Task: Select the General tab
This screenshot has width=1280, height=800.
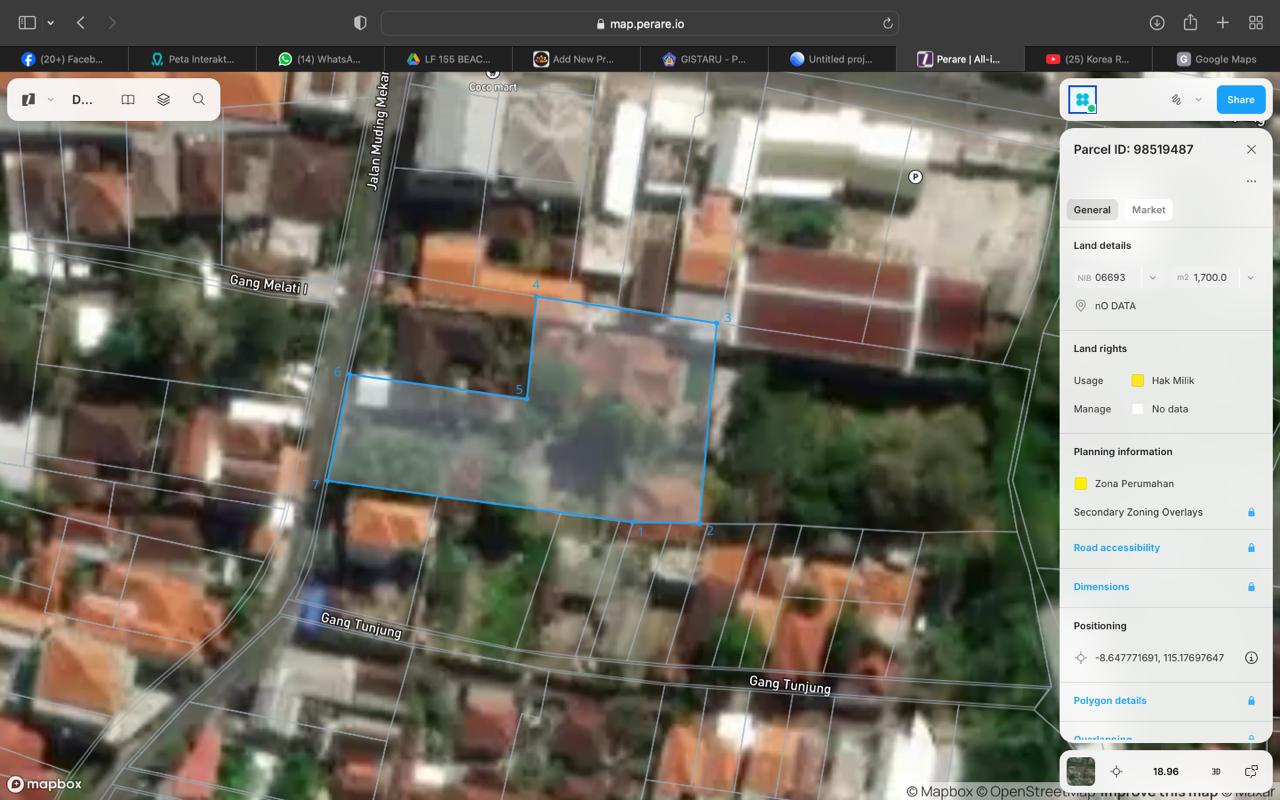Action: pos(1092,210)
